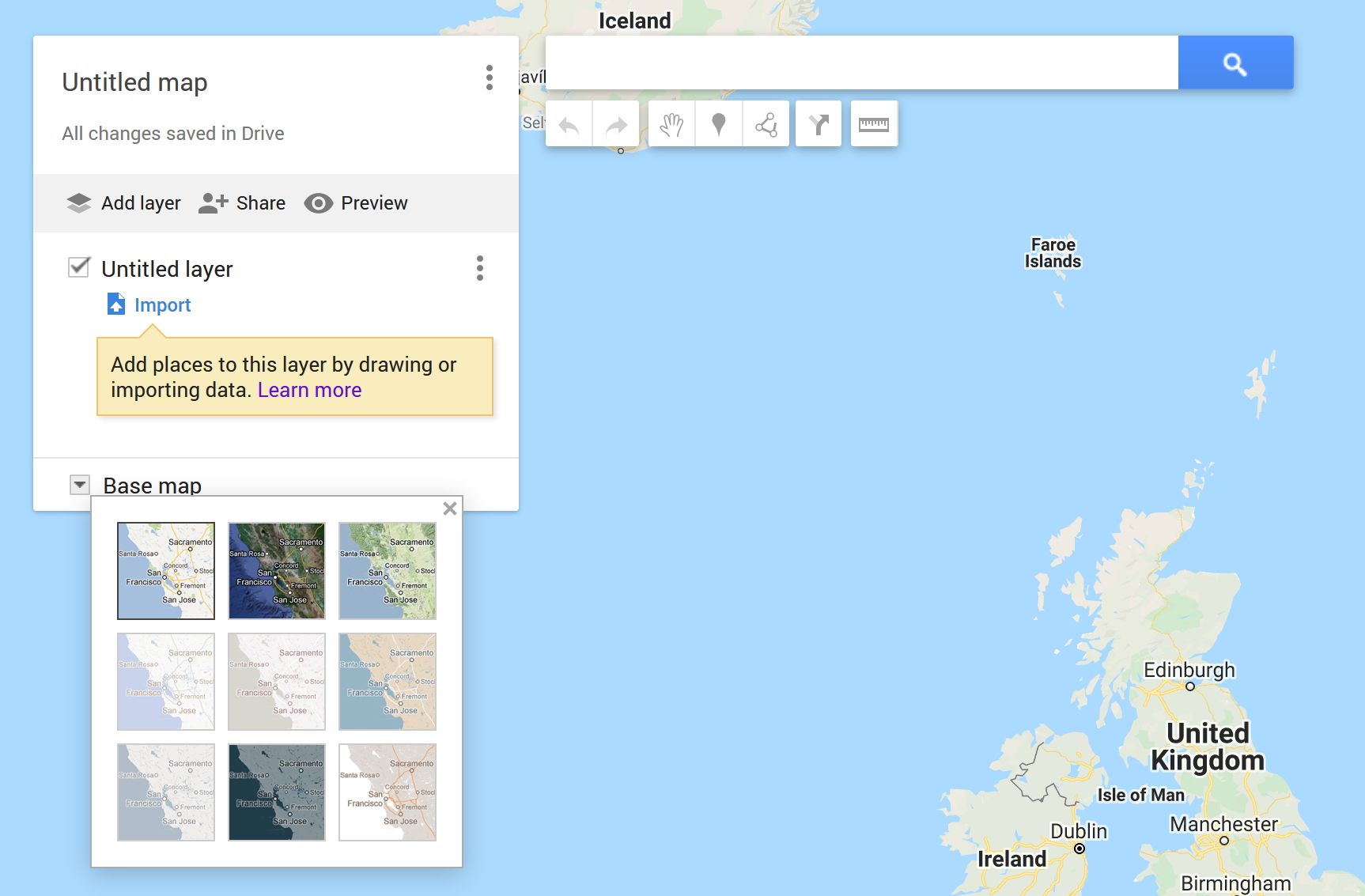
Task: Click the blue search button
Action: [x=1235, y=62]
